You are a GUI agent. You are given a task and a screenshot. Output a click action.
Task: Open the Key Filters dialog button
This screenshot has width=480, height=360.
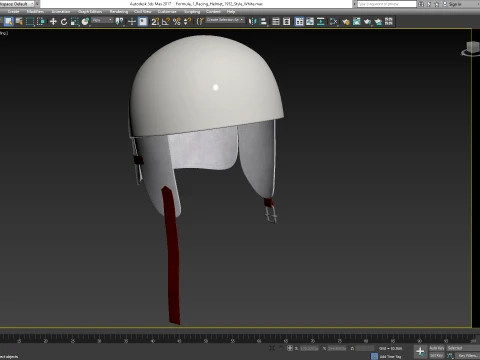pos(467,356)
